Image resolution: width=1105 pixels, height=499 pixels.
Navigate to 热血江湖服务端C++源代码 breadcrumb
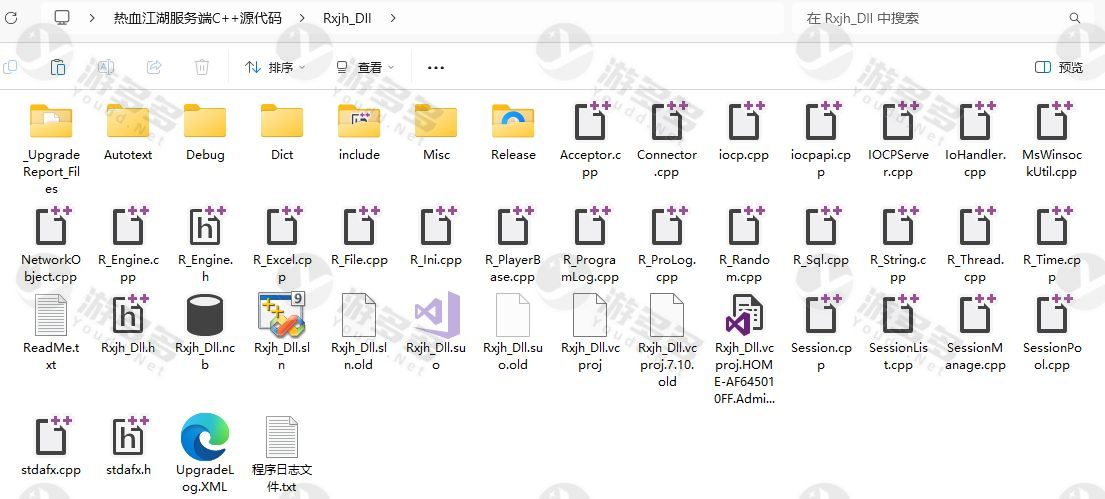[x=197, y=18]
